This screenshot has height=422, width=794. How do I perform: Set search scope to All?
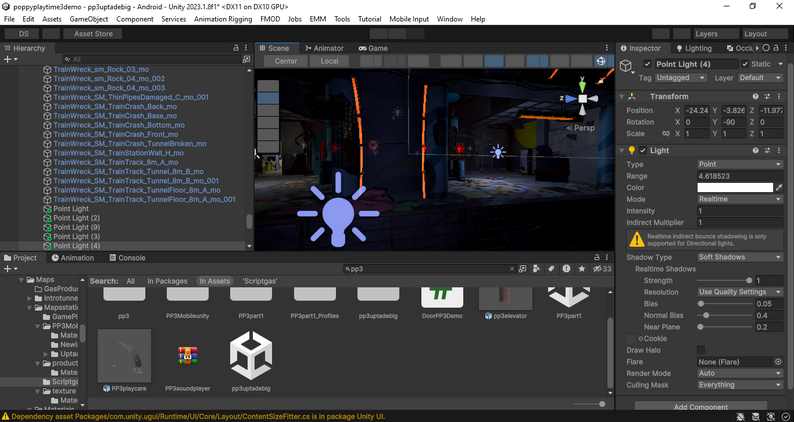point(131,281)
